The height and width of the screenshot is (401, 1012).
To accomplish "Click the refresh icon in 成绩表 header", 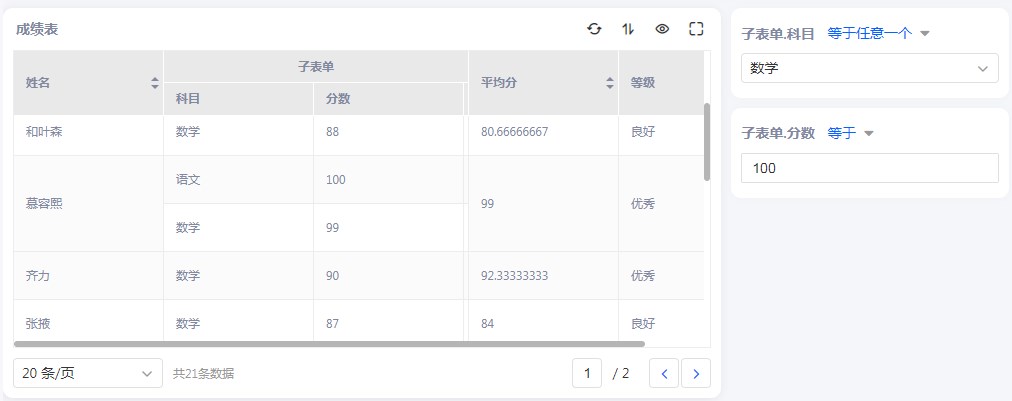I will (x=594, y=29).
